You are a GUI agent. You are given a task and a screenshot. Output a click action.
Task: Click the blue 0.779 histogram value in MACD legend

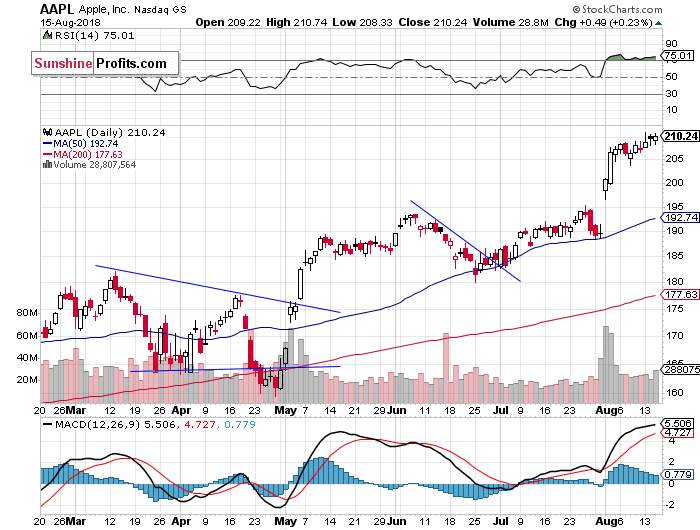point(240,424)
